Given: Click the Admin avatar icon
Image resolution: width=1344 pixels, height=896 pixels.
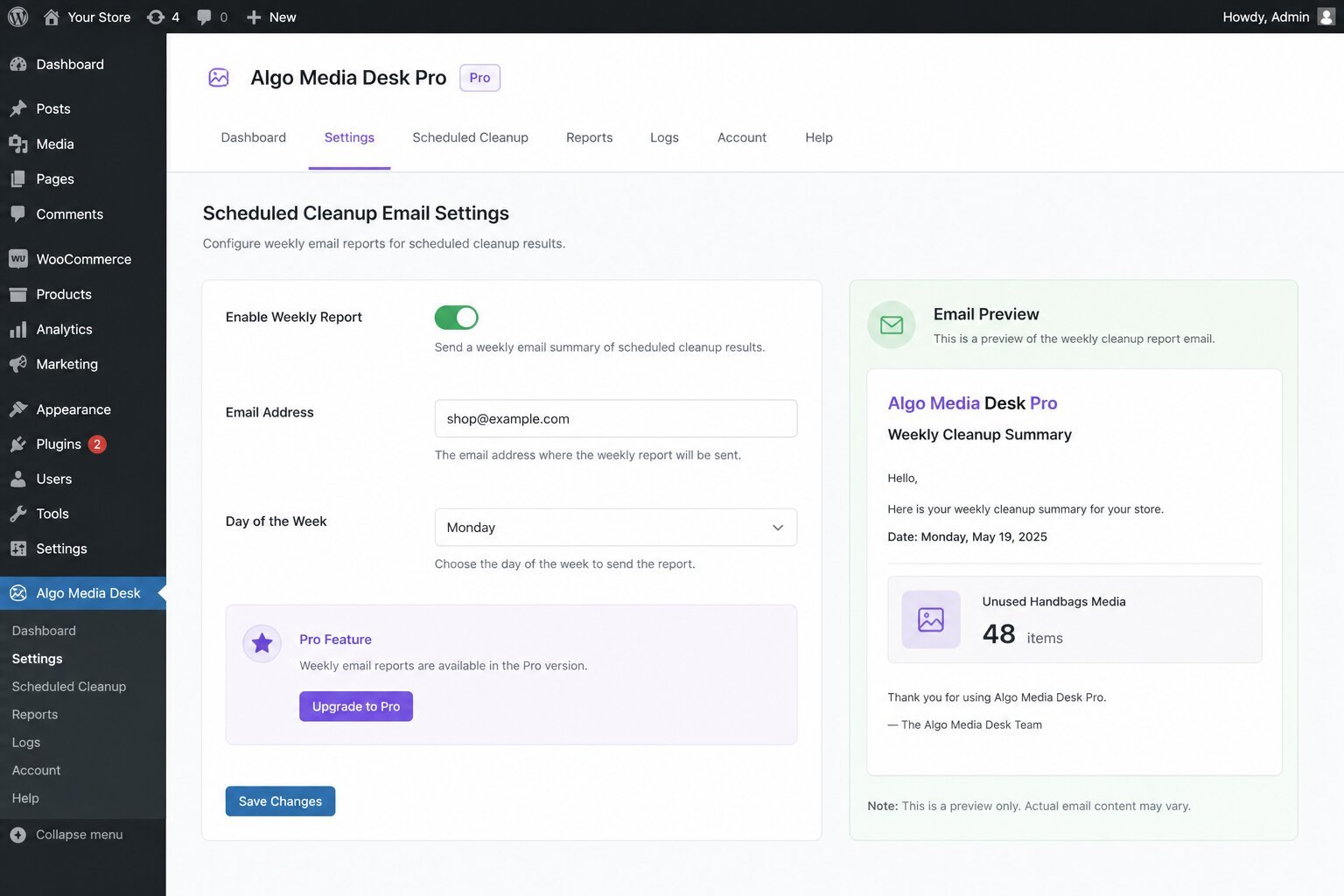Looking at the screenshot, I should 1326,17.
